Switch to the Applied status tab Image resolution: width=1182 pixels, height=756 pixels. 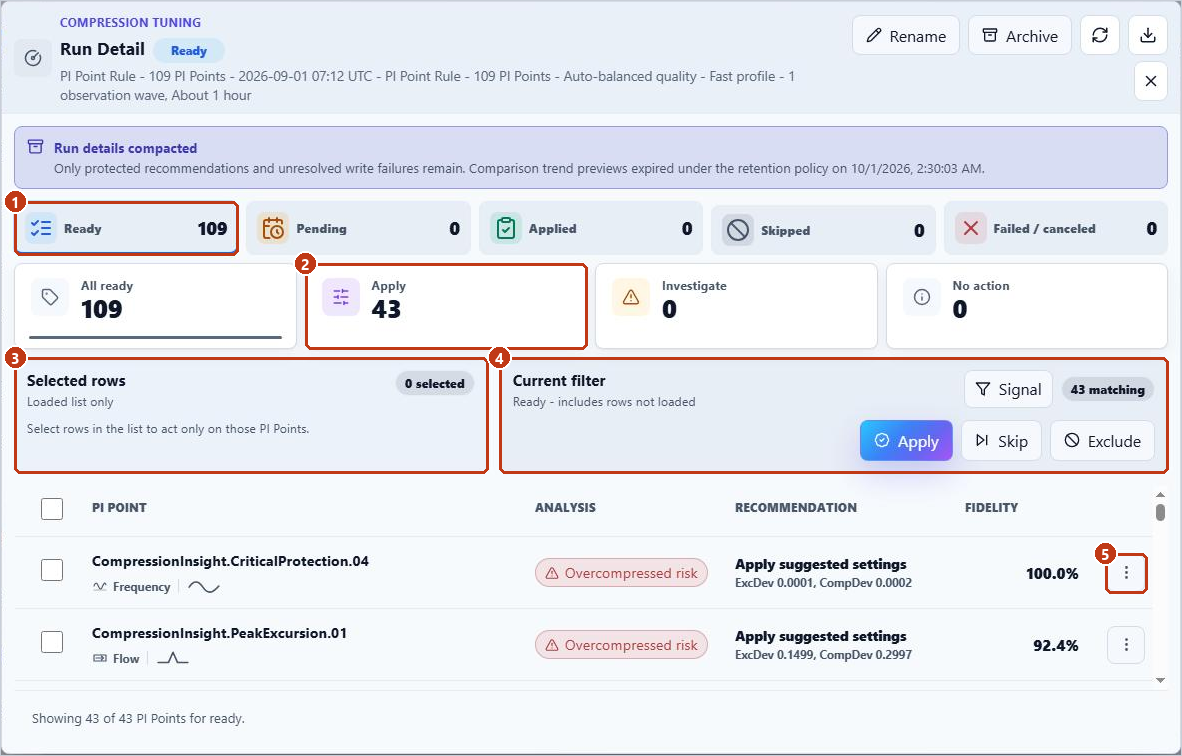pos(590,228)
